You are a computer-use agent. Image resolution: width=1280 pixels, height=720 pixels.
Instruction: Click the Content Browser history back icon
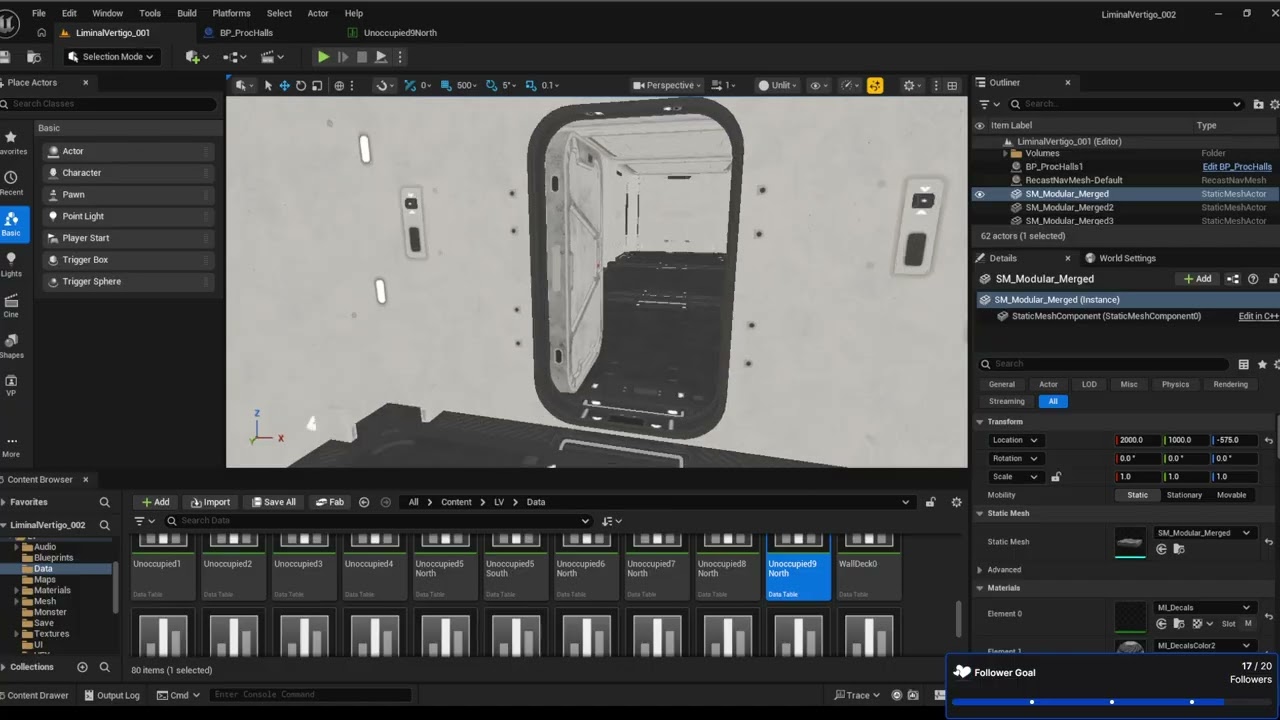click(x=364, y=502)
